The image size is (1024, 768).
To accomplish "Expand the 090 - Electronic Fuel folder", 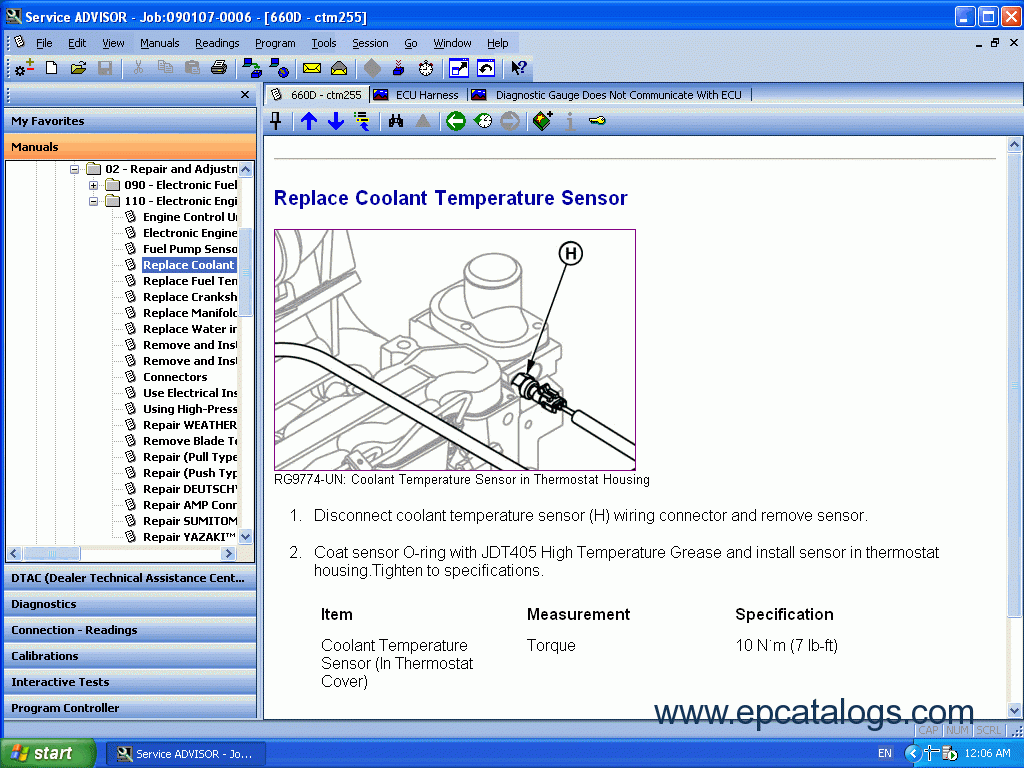I will 94,185.
